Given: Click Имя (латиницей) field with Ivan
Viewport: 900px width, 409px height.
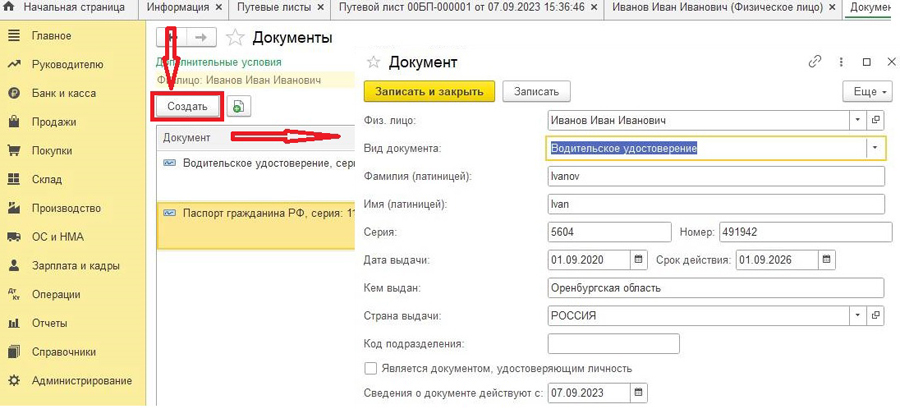Looking at the screenshot, I should point(716,204).
